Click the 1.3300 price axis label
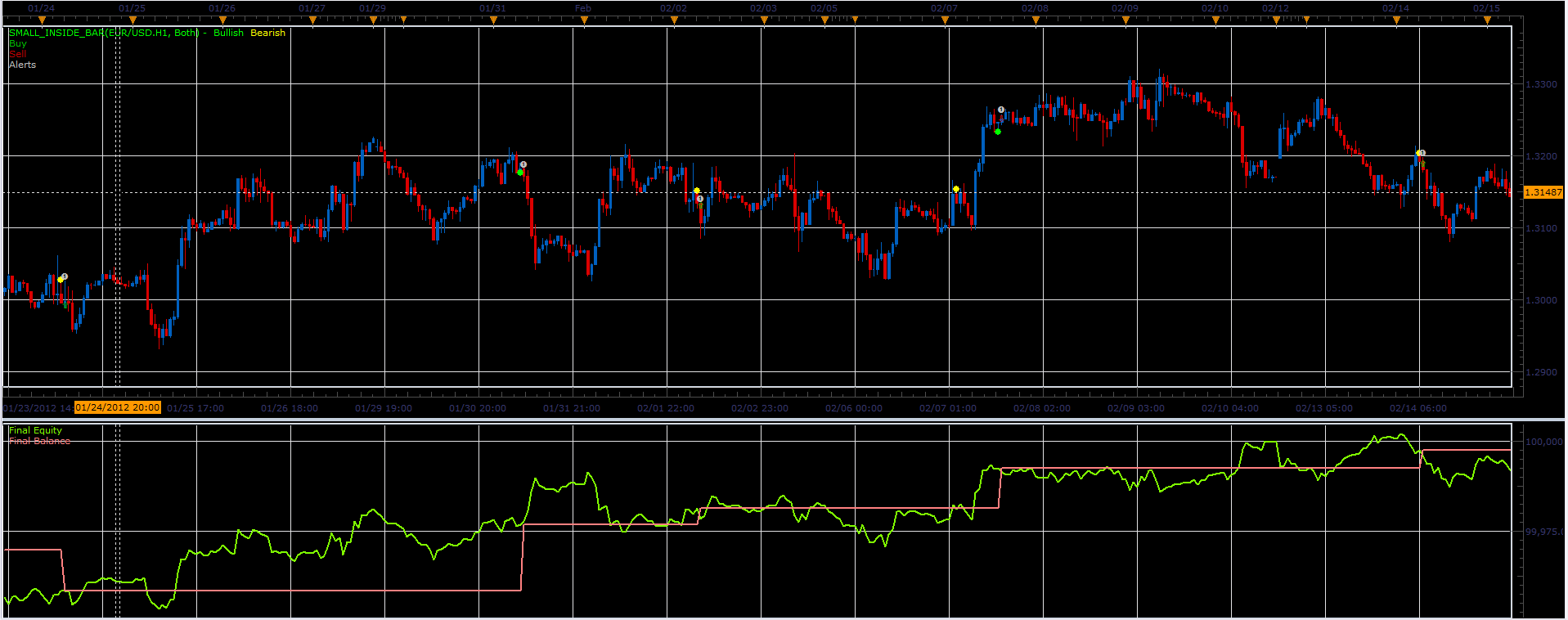1568x620 pixels. point(1541,84)
